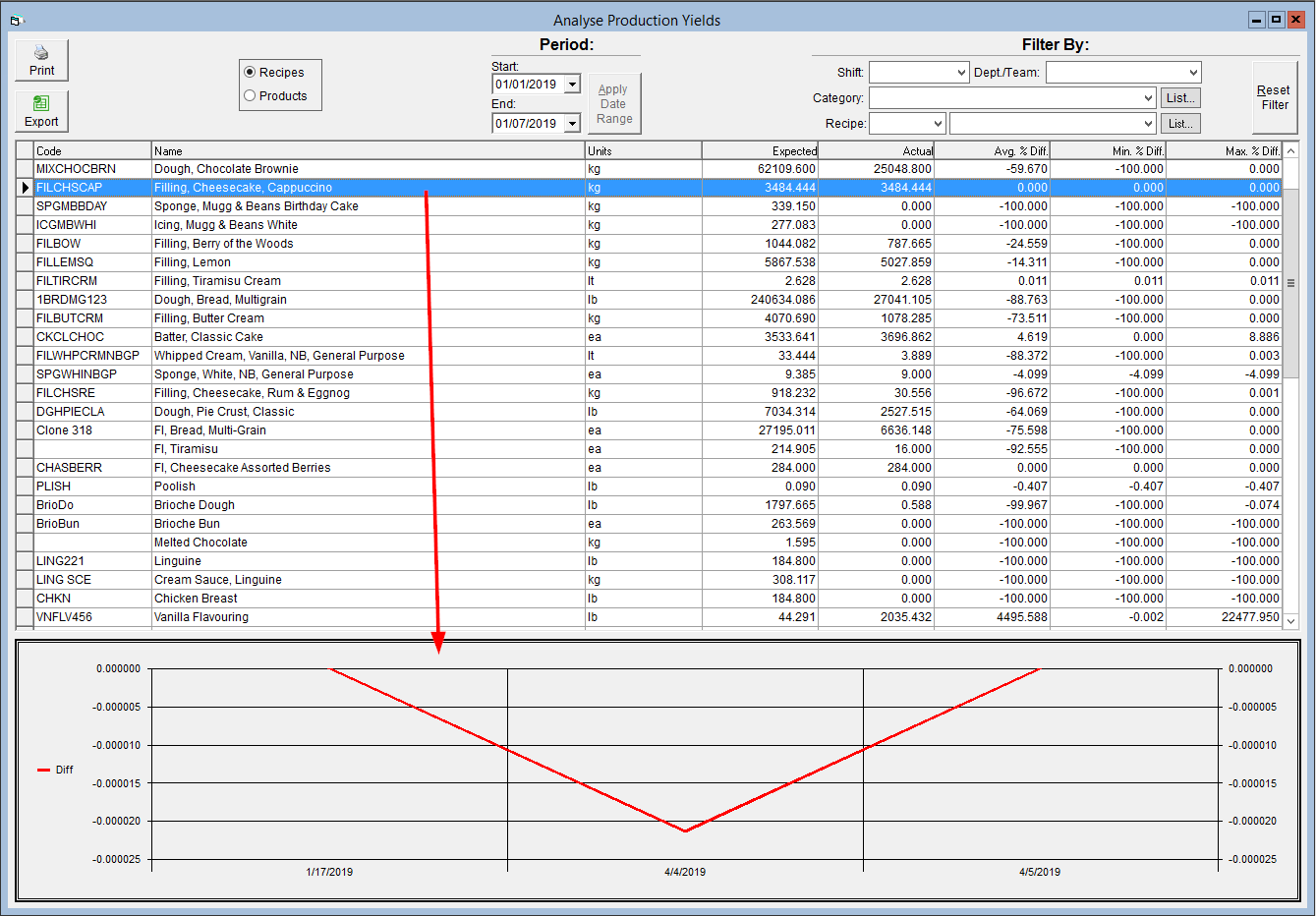The width and height of the screenshot is (1316, 916).
Task: Sort by the Units column header
Action: (643, 150)
